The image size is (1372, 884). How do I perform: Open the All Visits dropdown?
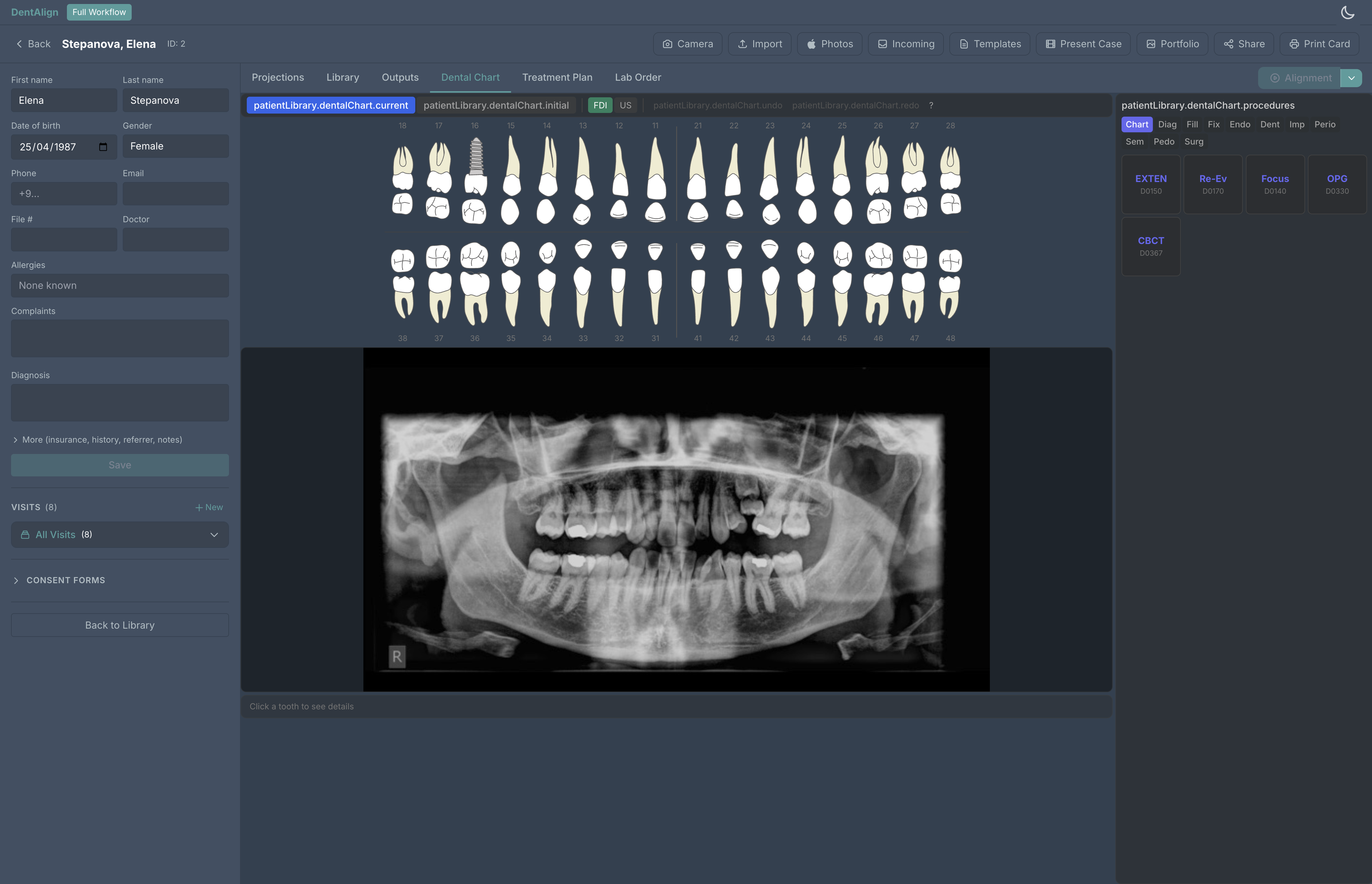(x=120, y=534)
